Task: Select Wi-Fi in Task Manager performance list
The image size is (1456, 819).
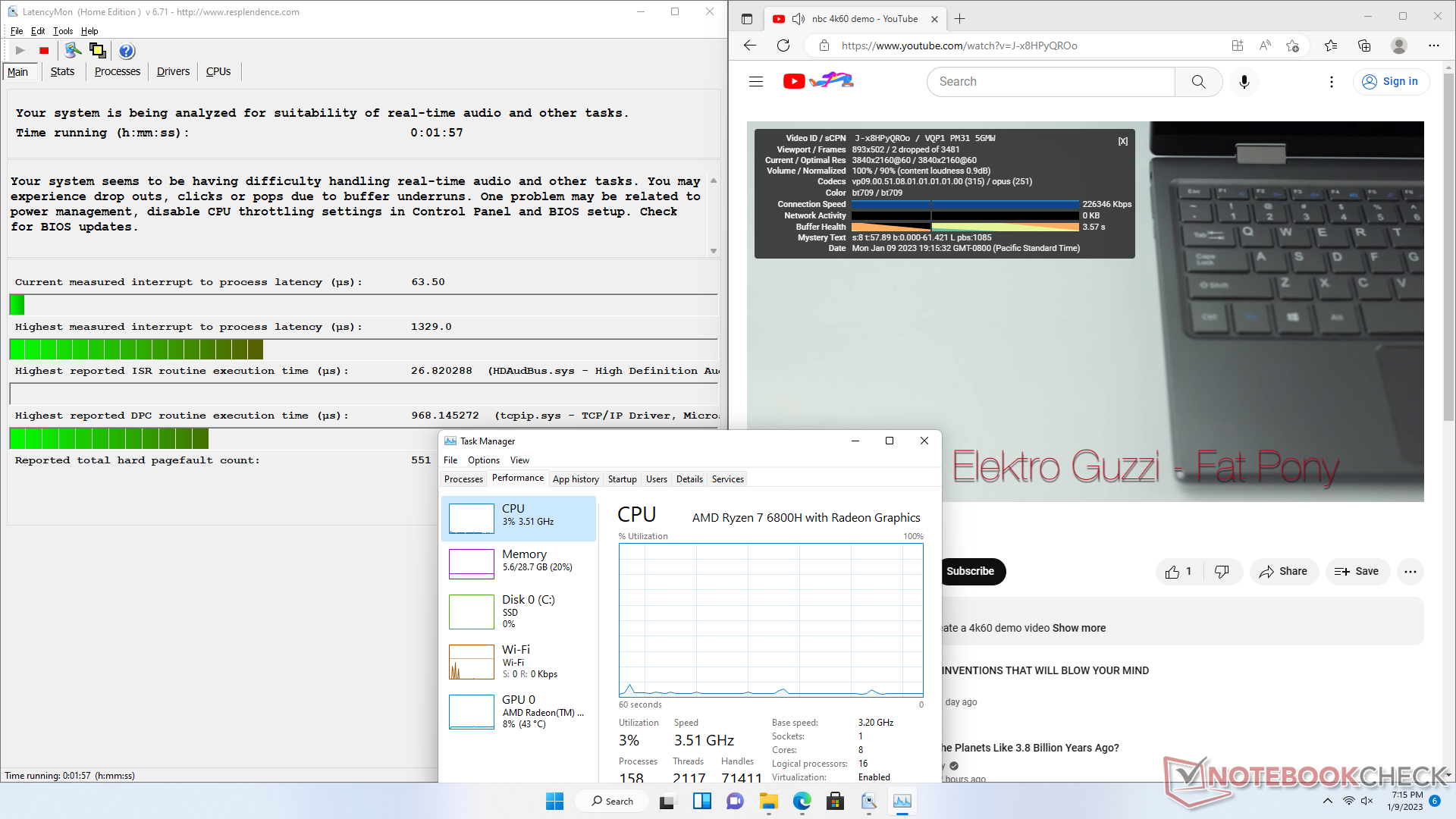Action: click(x=519, y=662)
